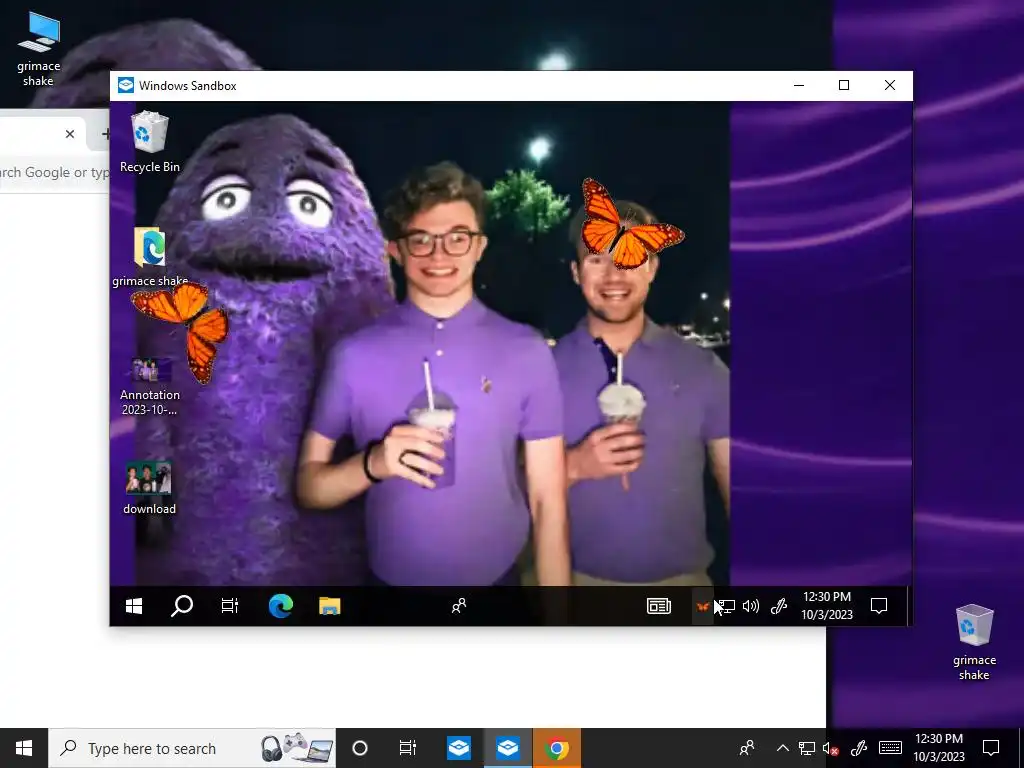The width and height of the screenshot is (1024, 768).
Task: Close the Chrome tab behind the Sandbox
Action: [70, 134]
